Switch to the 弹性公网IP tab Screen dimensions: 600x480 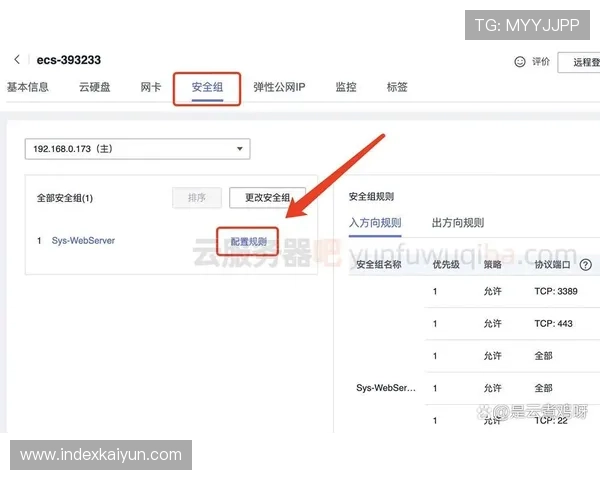point(279,87)
